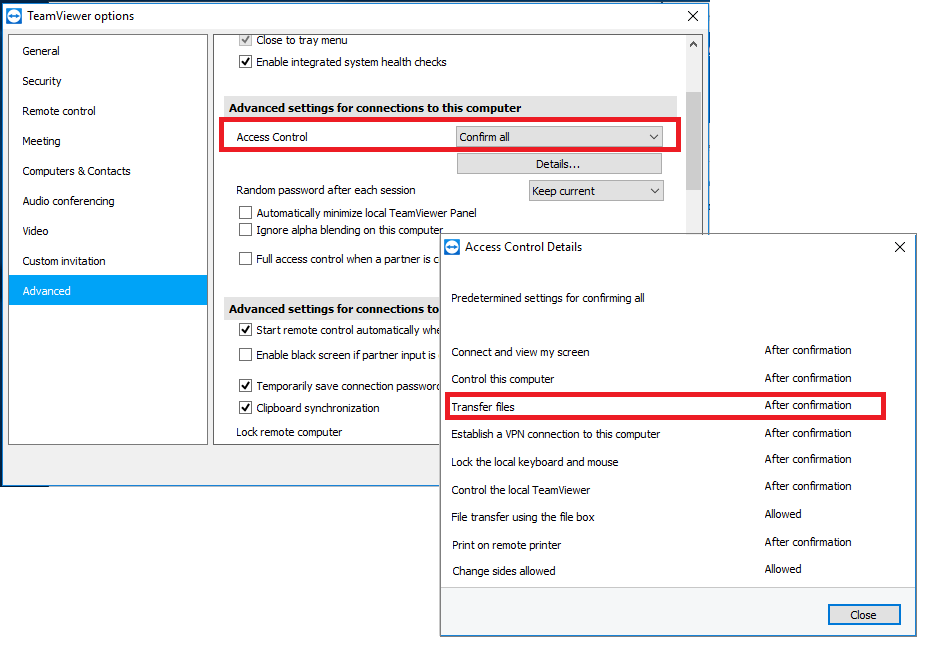The image size is (928, 646).
Task: Click Connect and view my screen row
Action: coord(651,351)
